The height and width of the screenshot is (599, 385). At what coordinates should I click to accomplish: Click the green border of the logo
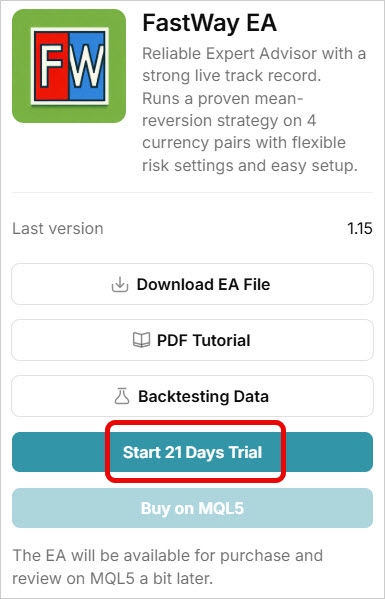point(69,18)
